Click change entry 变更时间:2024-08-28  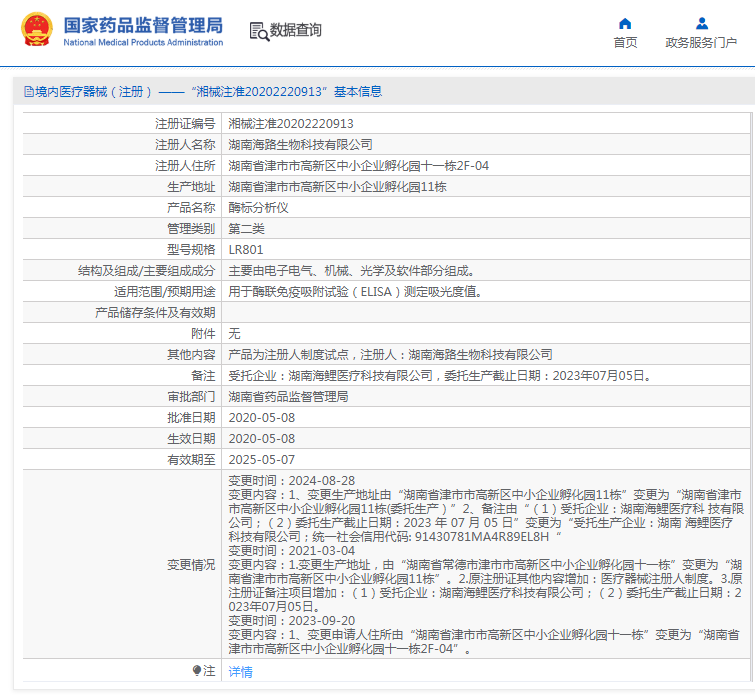pos(291,481)
